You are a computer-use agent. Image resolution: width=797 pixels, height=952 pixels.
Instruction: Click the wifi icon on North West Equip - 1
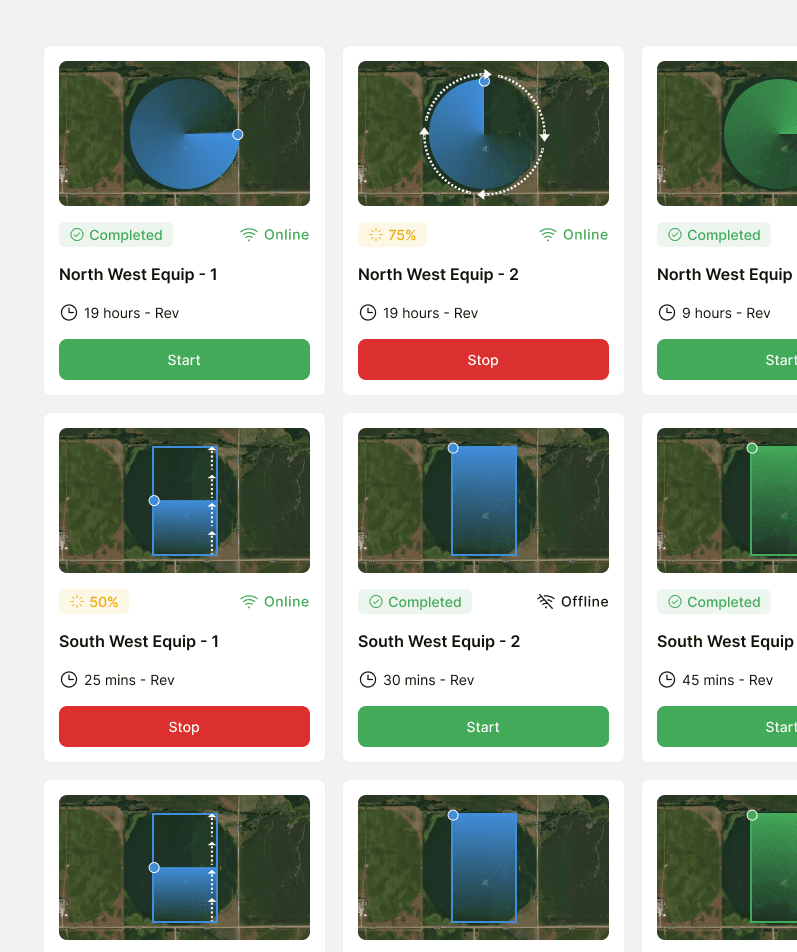[x=249, y=235]
